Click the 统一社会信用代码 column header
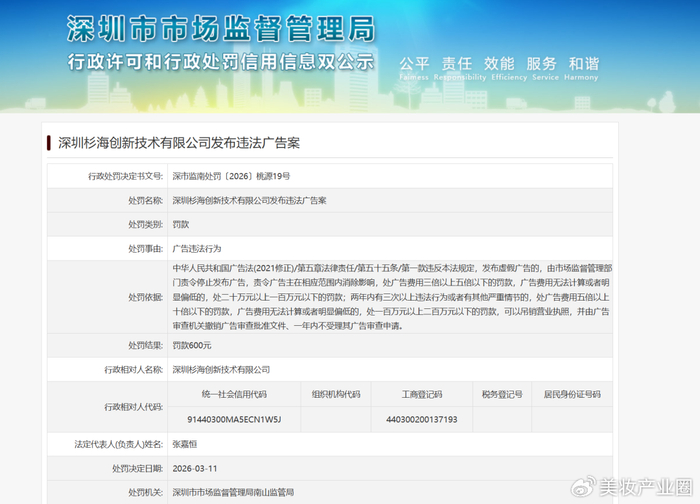 pos(233,394)
